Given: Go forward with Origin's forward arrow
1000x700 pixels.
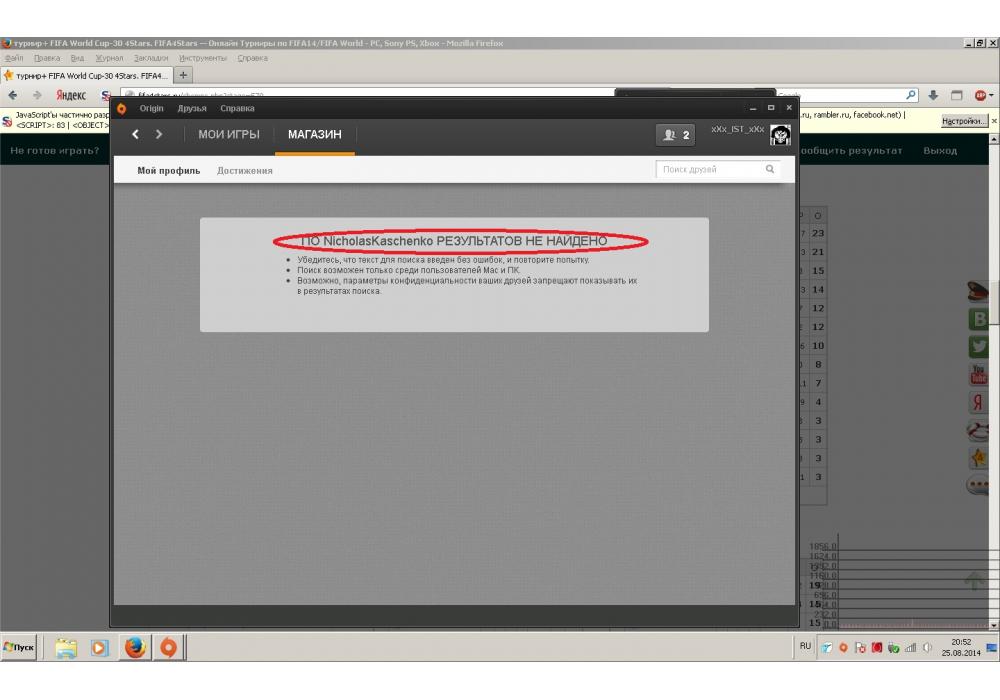Looking at the screenshot, I should (158, 135).
